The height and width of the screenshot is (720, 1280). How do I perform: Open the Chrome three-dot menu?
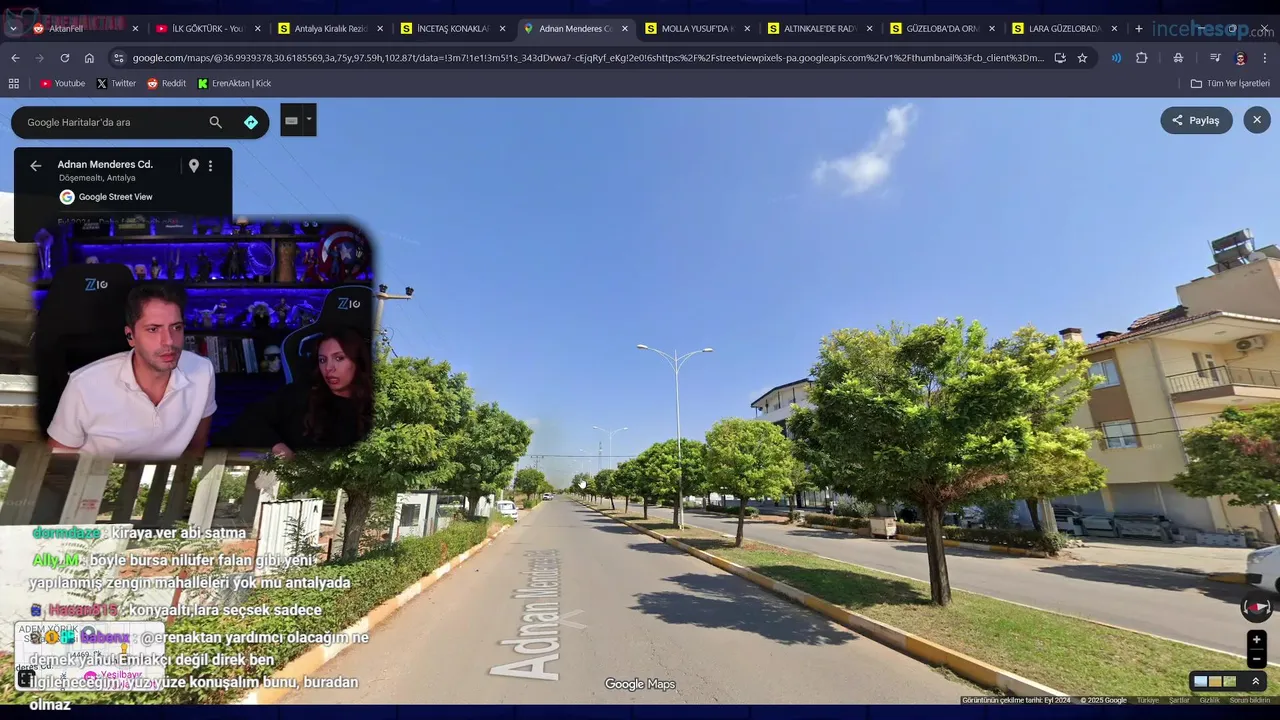coord(1265,58)
